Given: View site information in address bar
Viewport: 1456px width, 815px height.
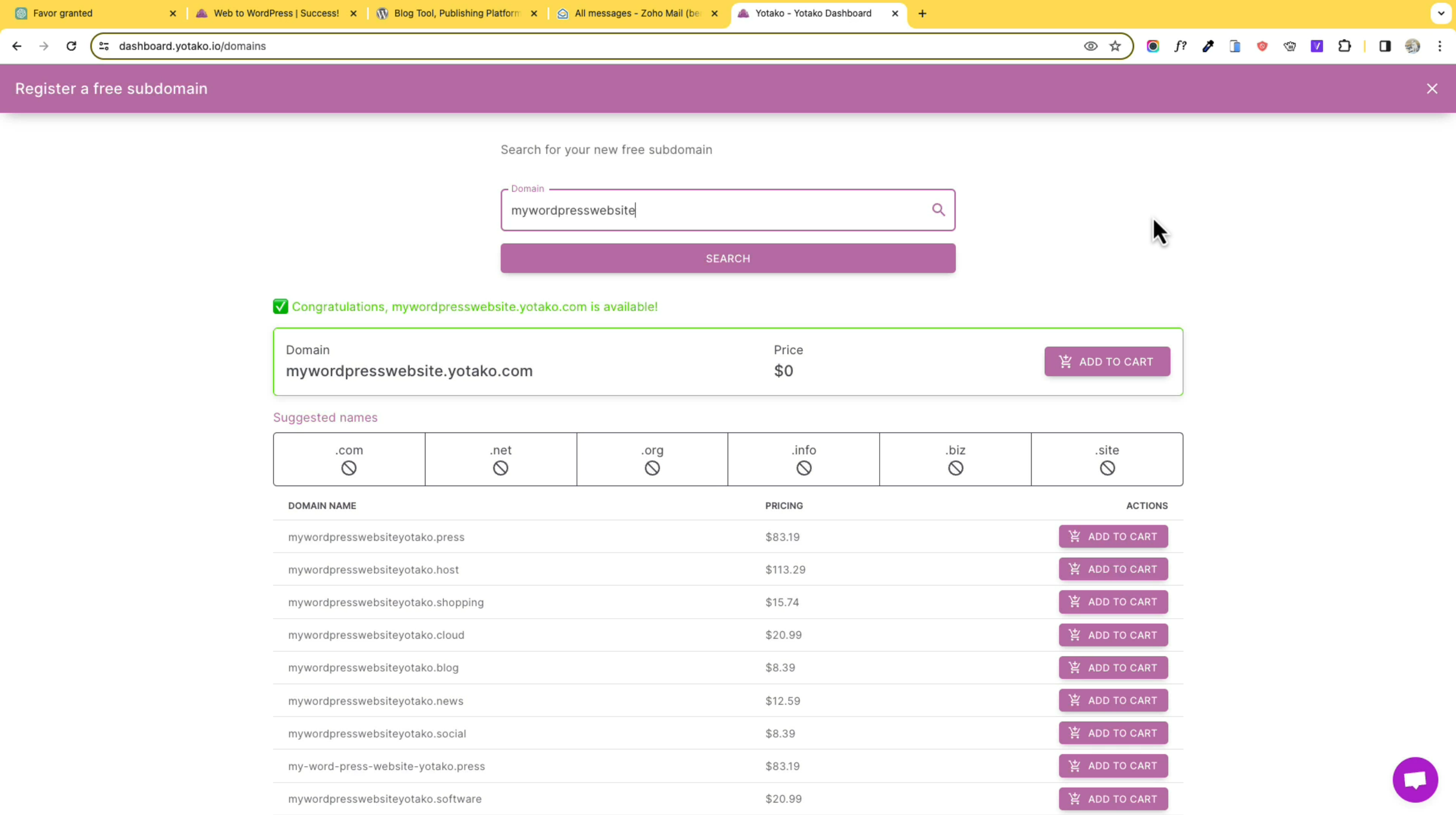Looking at the screenshot, I should [104, 46].
